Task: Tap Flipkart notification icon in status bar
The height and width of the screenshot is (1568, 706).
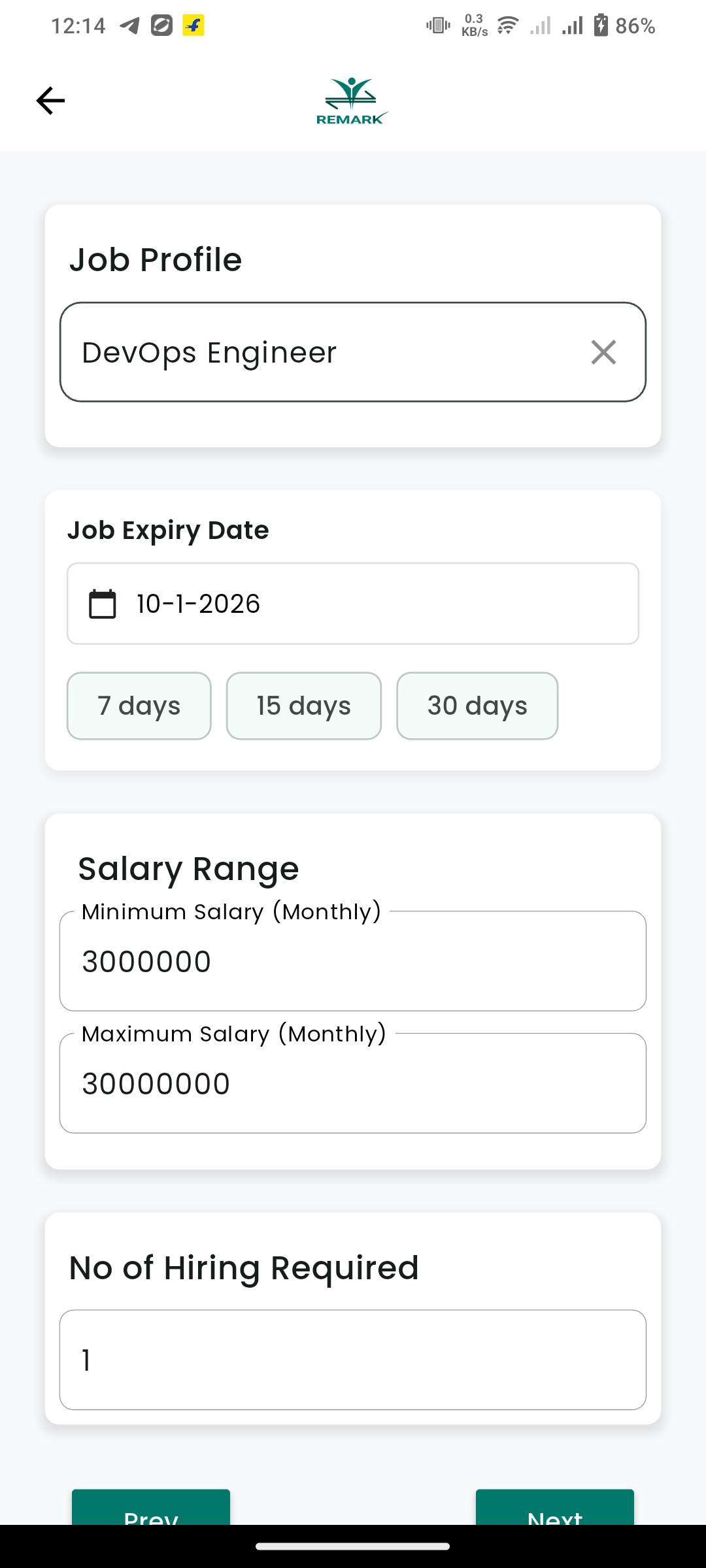Action: [193, 25]
